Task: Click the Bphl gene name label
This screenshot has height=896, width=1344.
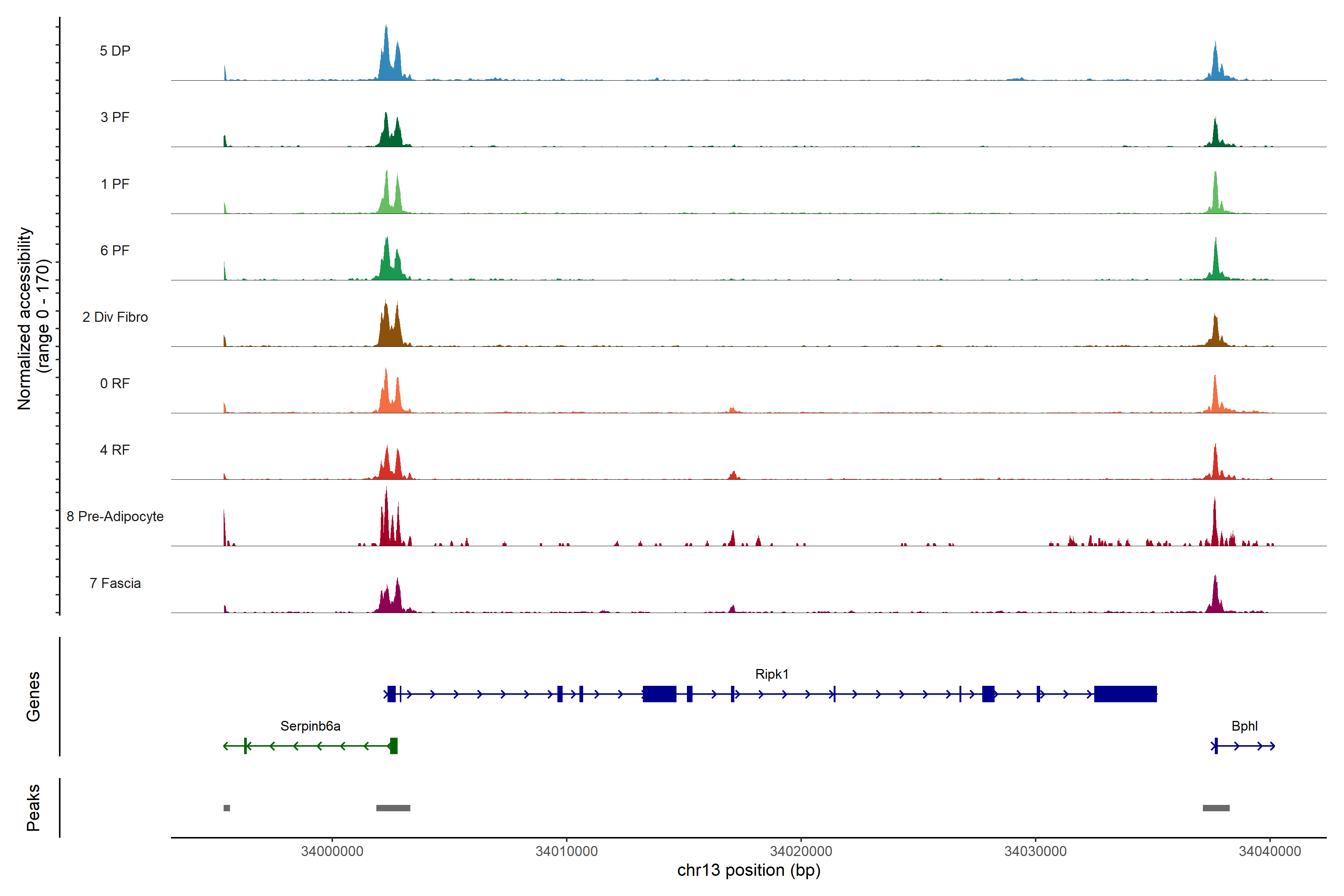Action: (x=1244, y=726)
